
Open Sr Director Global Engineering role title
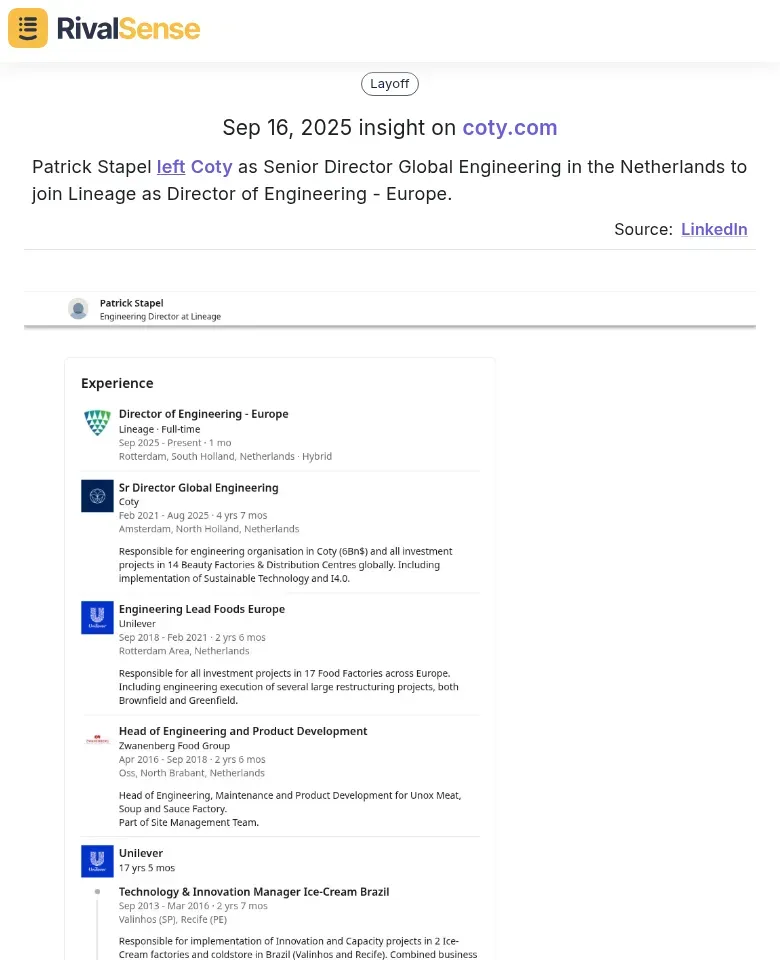point(198,488)
